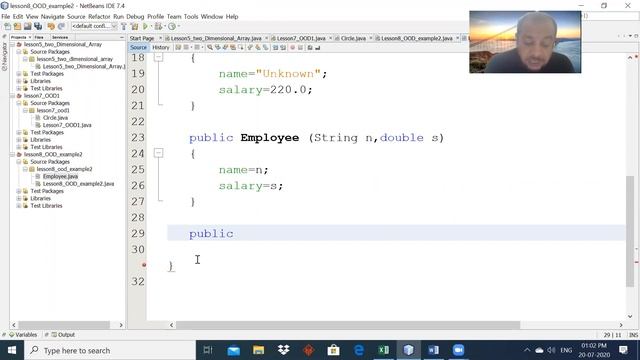Collapse the lesson5_two_Dimensional_Array project node
This screenshot has width=640, height=360.
click(x=12, y=44)
